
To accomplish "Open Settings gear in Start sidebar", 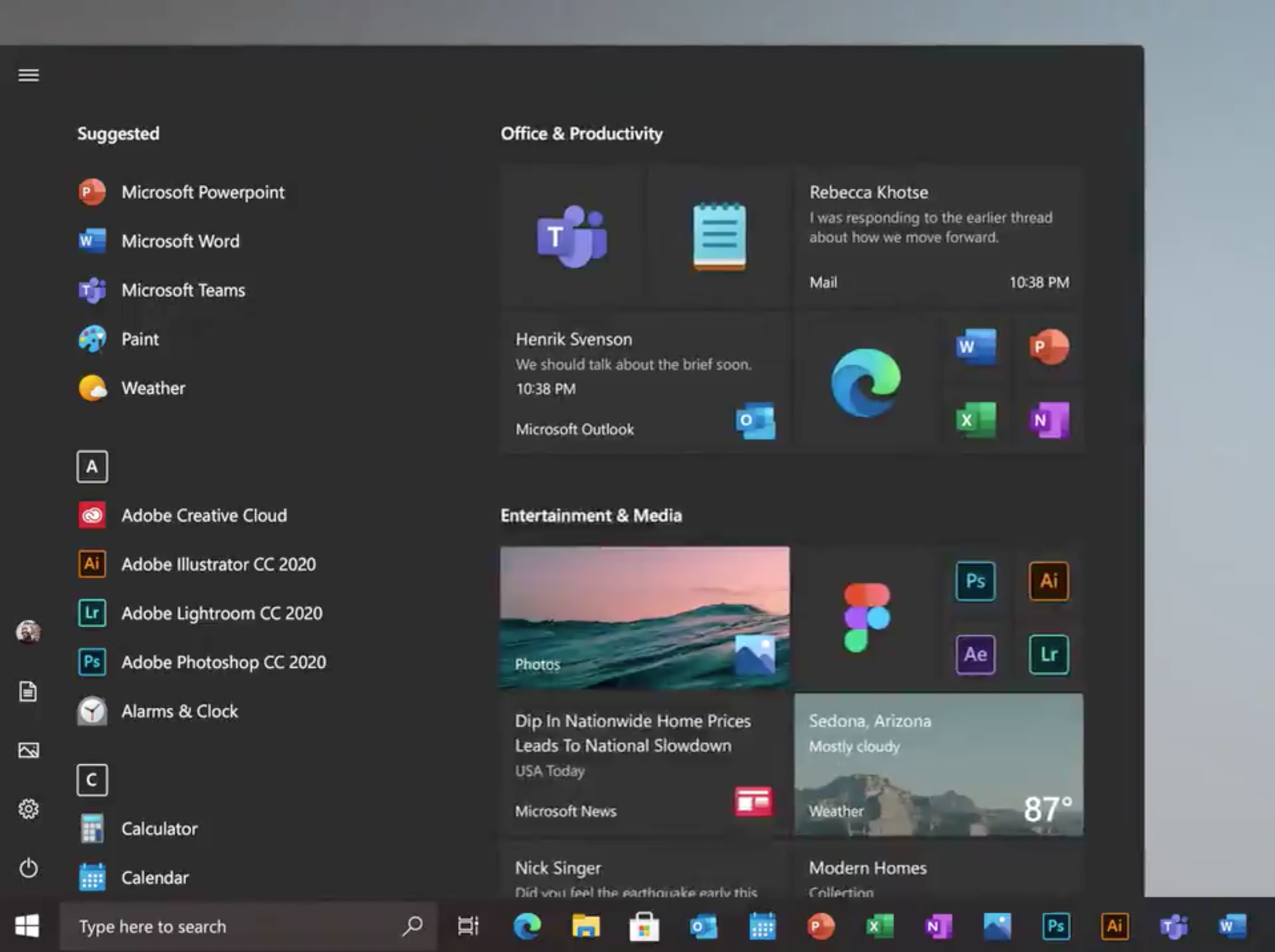I will [29, 809].
